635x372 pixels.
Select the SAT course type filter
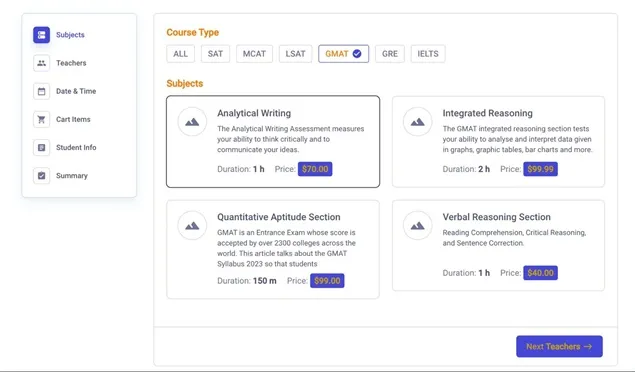(x=215, y=54)
